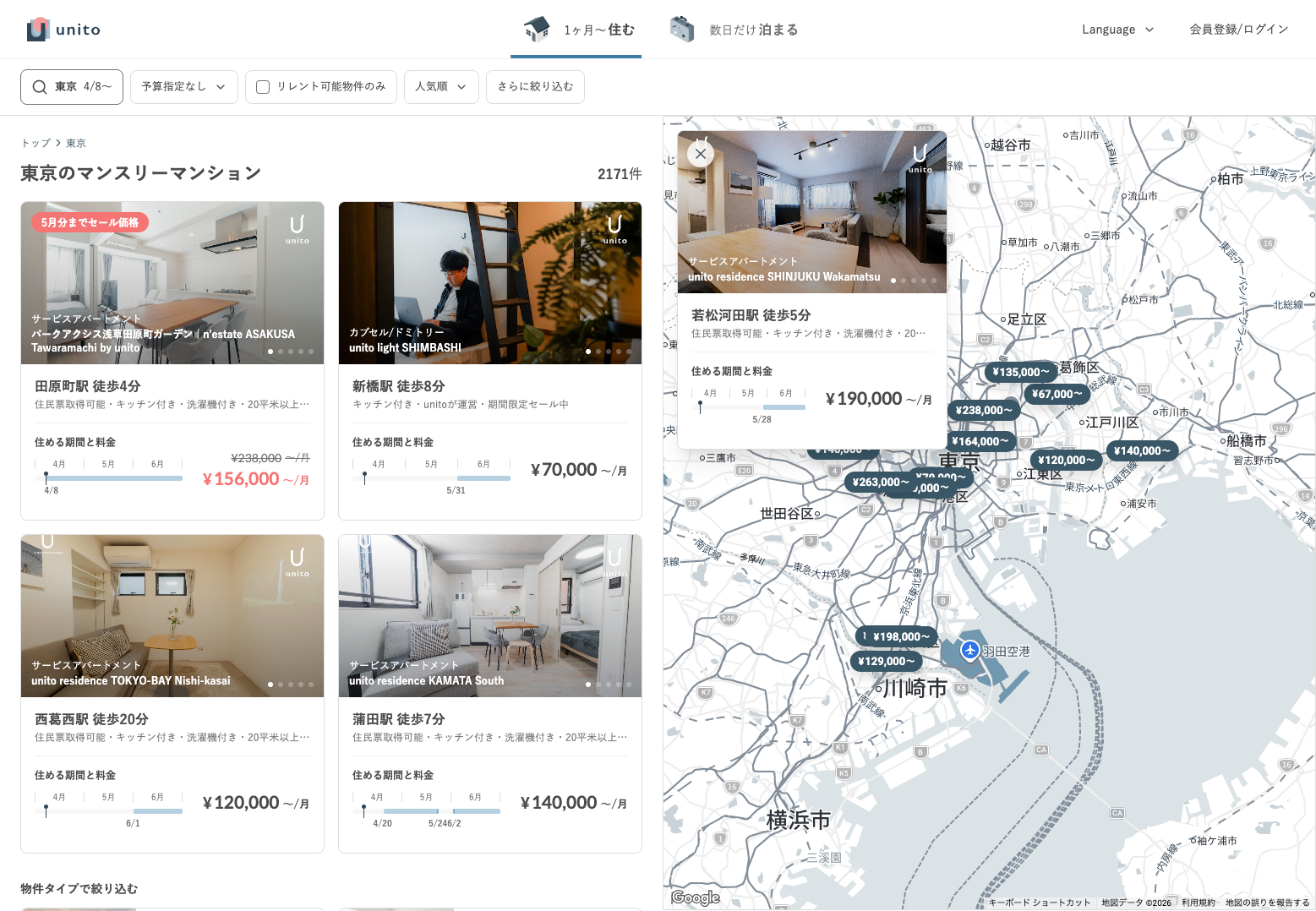Expand the Language dropdown
This screenshot has width=1316, height=911.
pyautogui.click(x=1118, y=30)
